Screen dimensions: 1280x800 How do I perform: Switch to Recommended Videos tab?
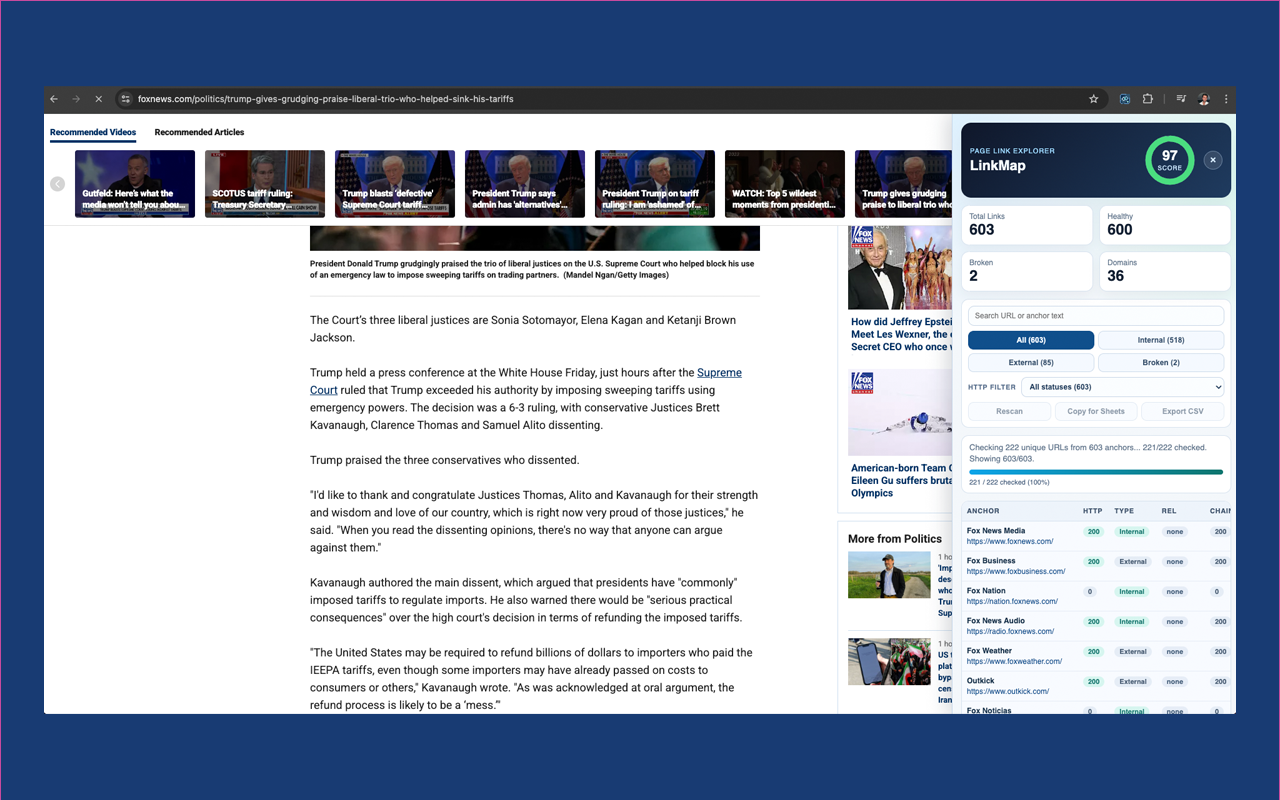click(93, 132)
